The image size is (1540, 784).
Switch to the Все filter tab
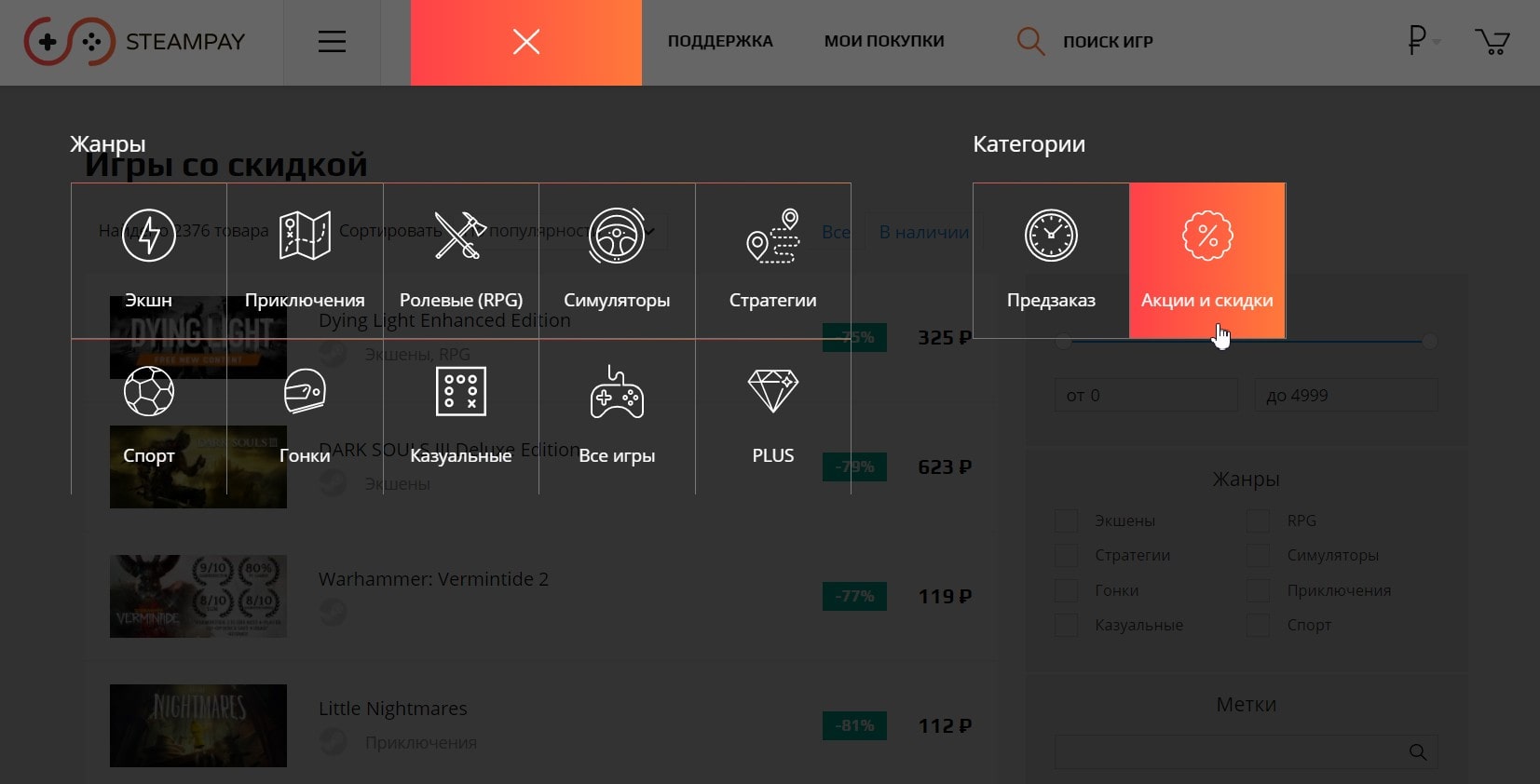(836, 232)
